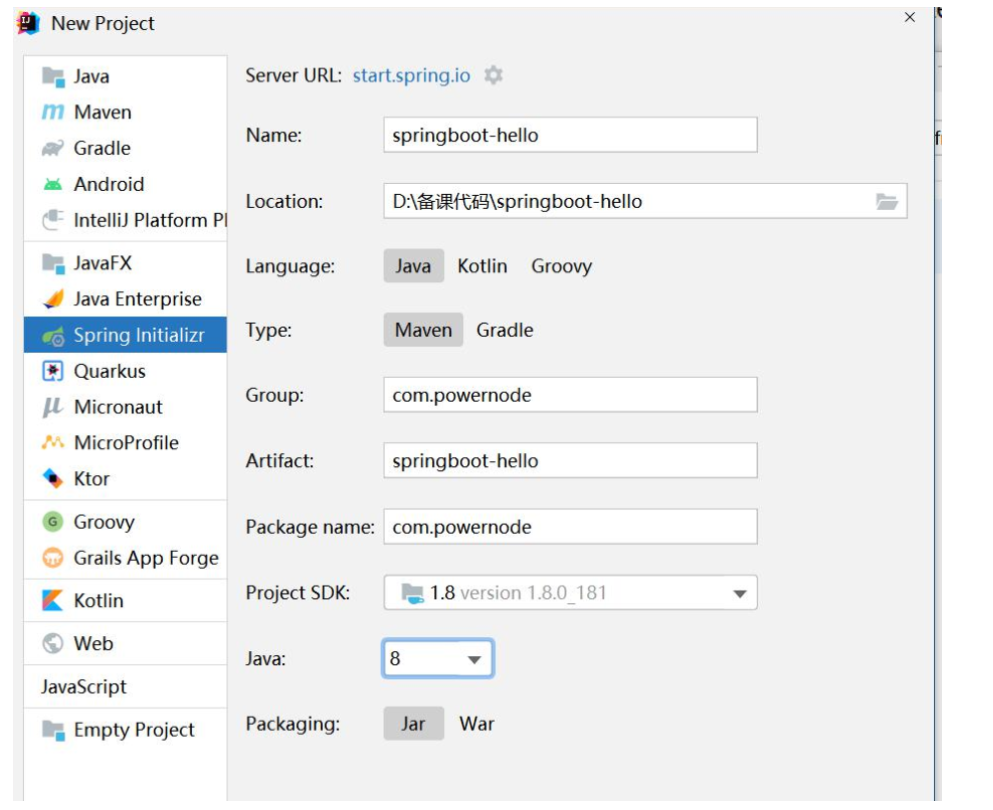The image size is (993, 810).
Task: Click the IntelliJ IDEA logo in title bar
Action: [x=28, y=23]
